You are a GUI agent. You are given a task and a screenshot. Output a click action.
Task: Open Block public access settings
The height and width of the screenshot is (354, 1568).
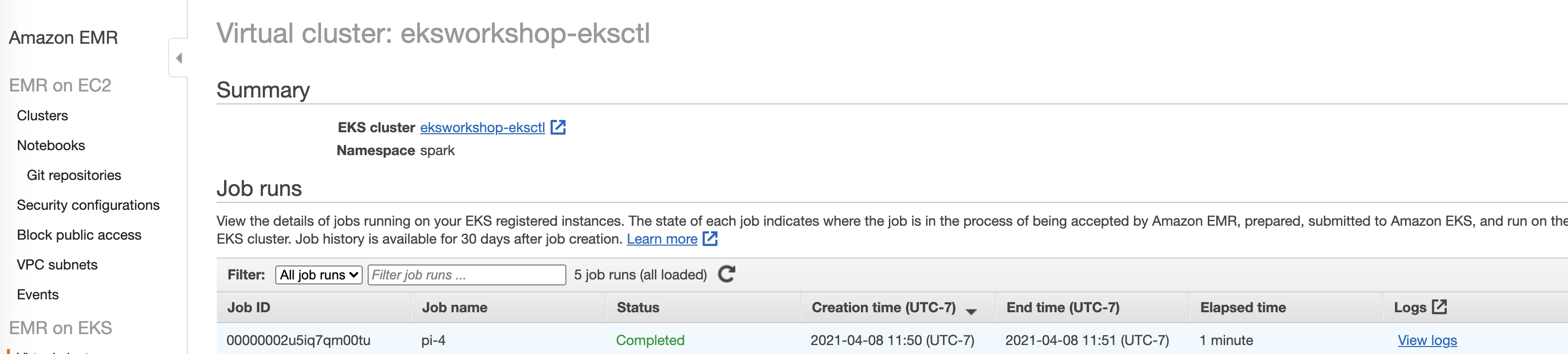point(79,235)
